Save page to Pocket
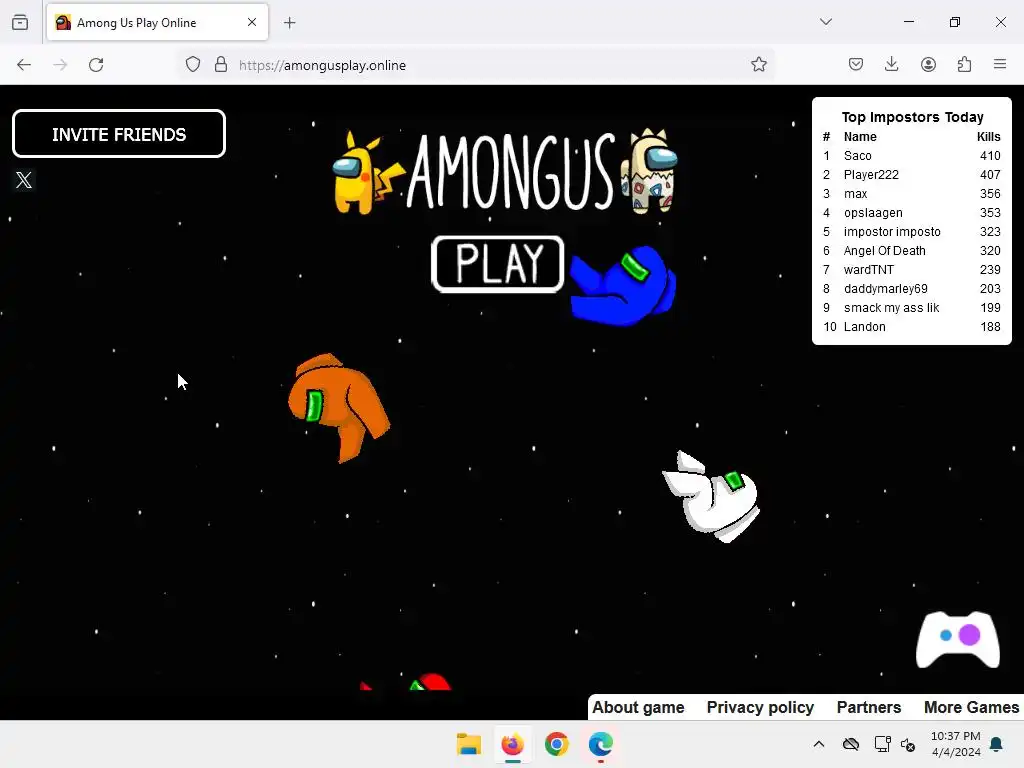1024x768 pixels. (x=856, y=65)
